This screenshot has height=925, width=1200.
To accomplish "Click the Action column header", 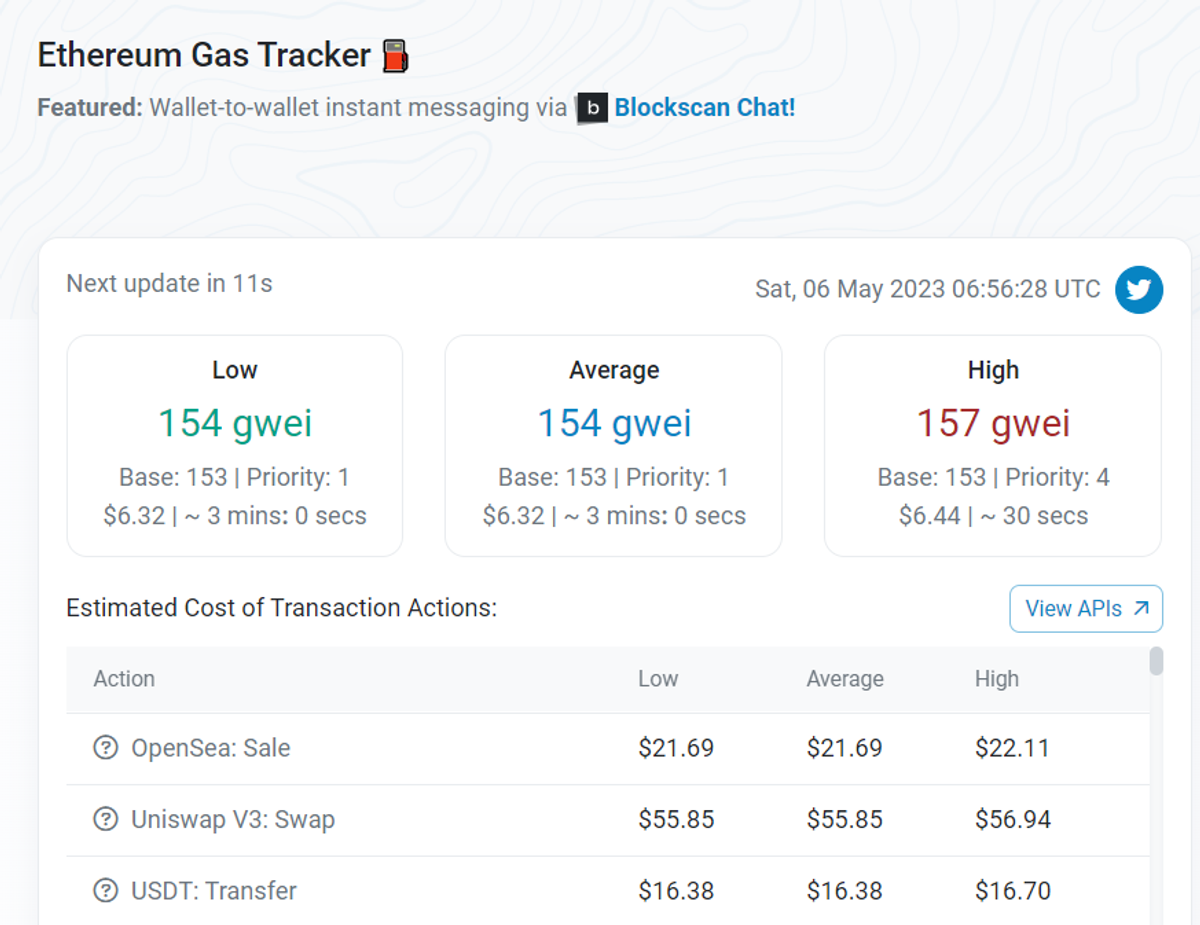I will (124, 679).
